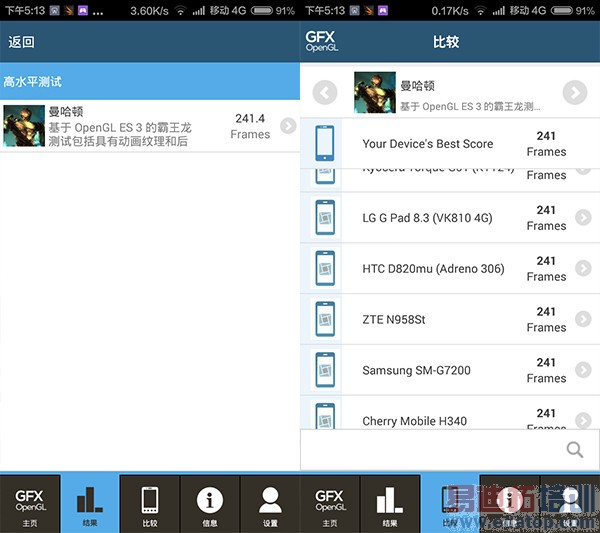
Task: Tap GFX OpenGL logo in right screen header
Action: click(x=321, y=41)
